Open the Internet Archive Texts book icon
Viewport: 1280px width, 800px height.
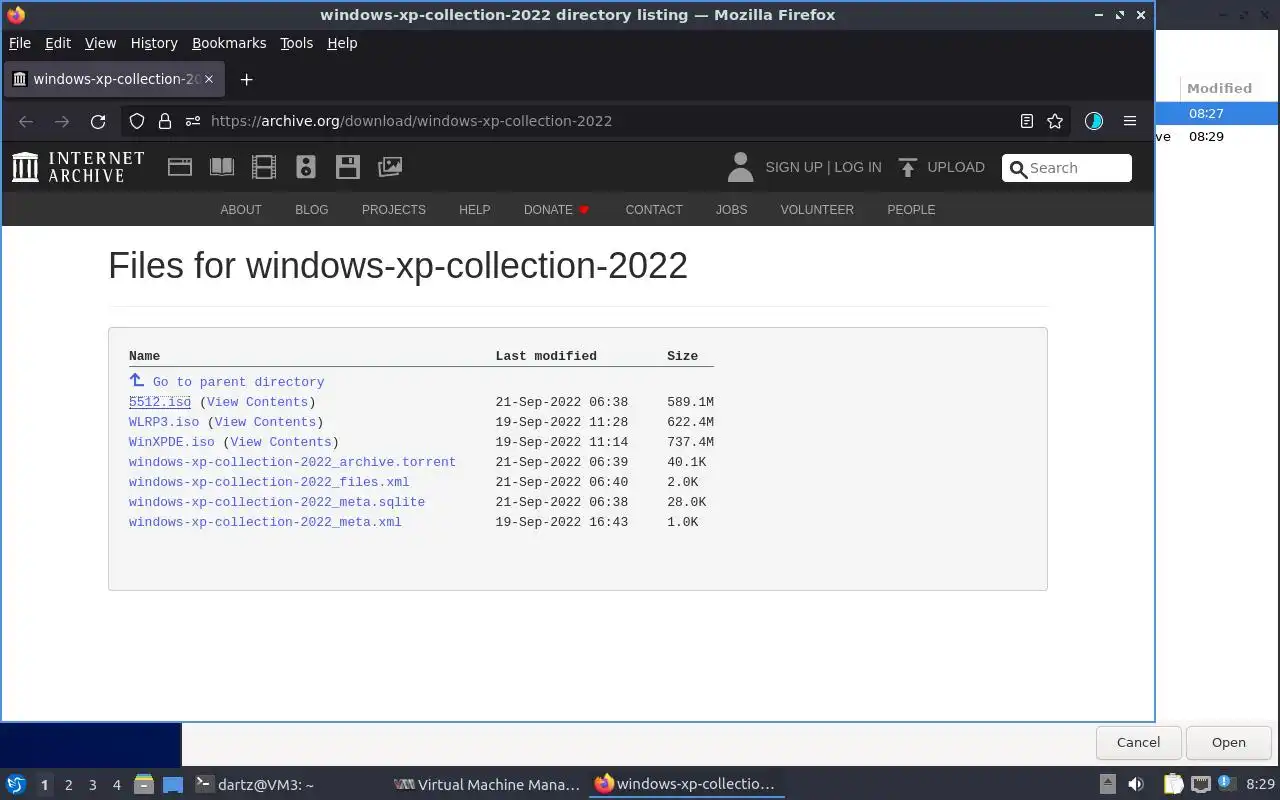point(222,167)
